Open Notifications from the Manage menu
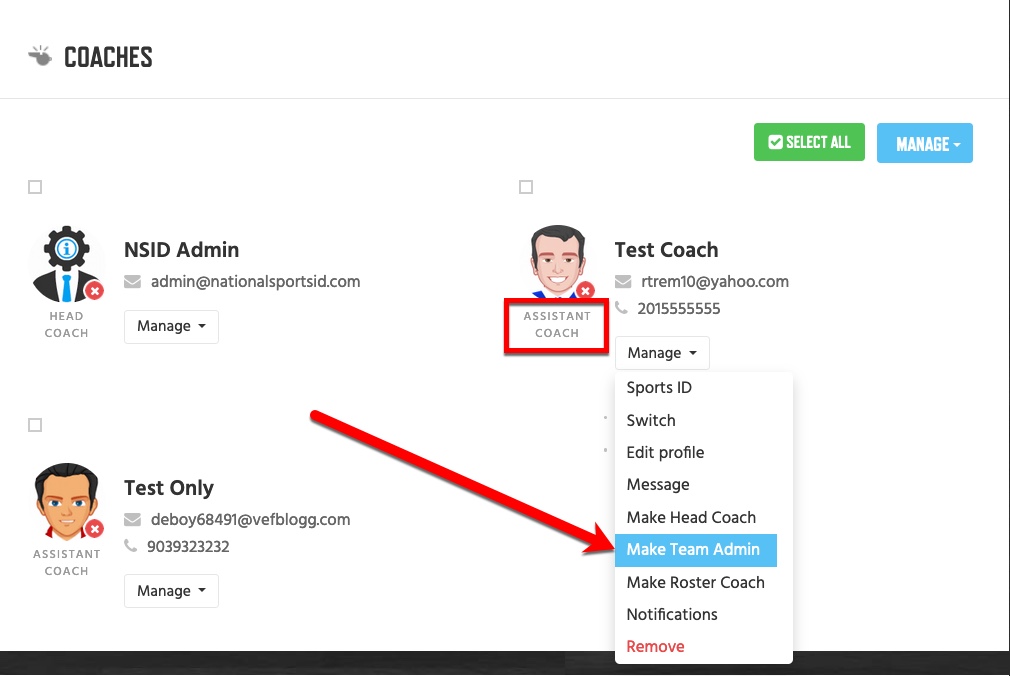 click(x=672, y=615)
